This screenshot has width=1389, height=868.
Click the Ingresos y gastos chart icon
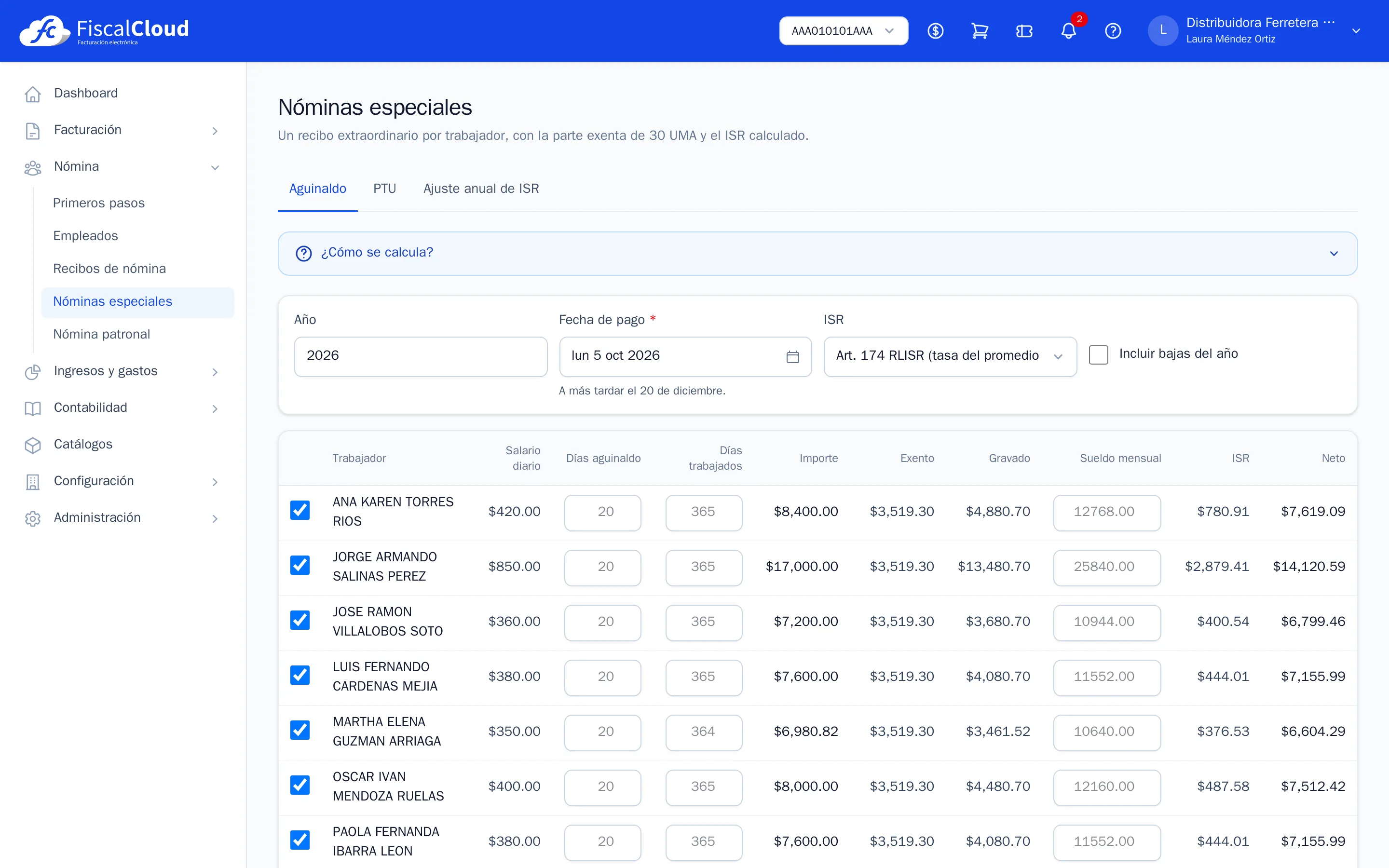(33, 371)
